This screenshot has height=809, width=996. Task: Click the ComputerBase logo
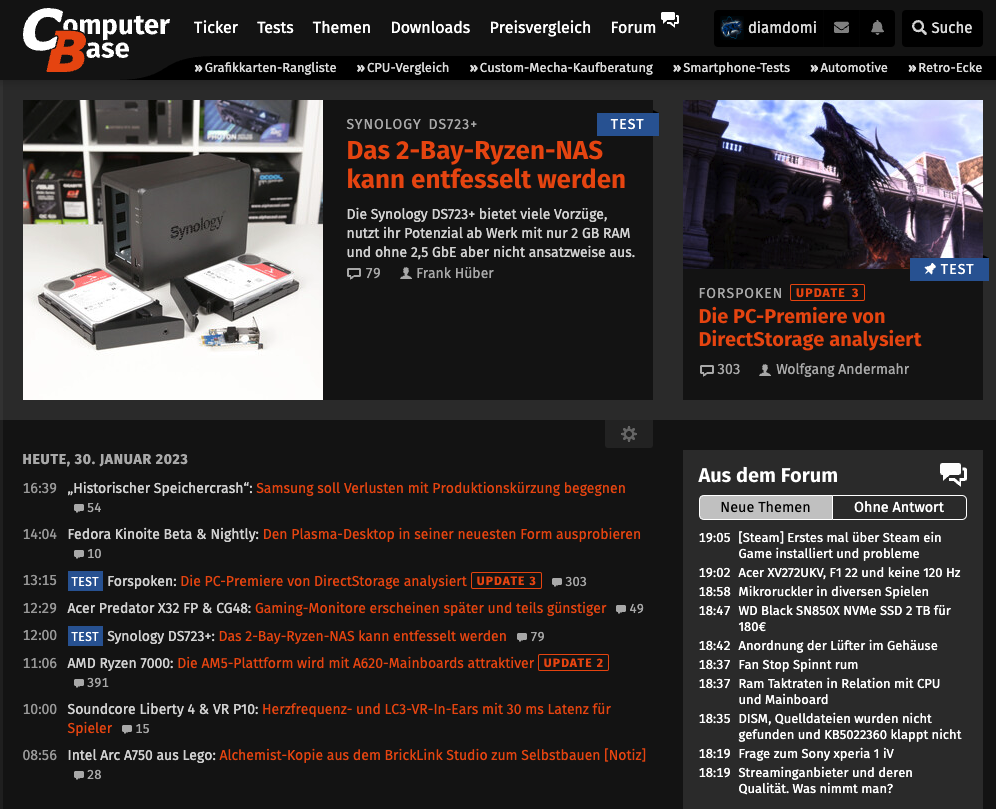[x=96, y=39]
